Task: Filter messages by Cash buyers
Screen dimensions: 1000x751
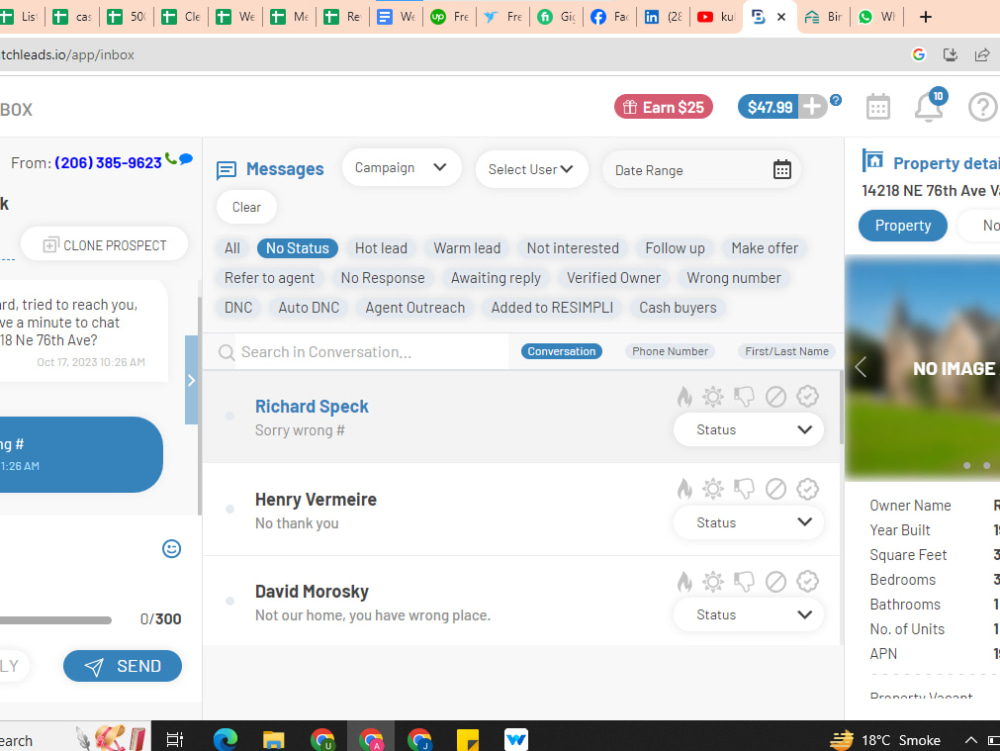Action: coord(678,308)
